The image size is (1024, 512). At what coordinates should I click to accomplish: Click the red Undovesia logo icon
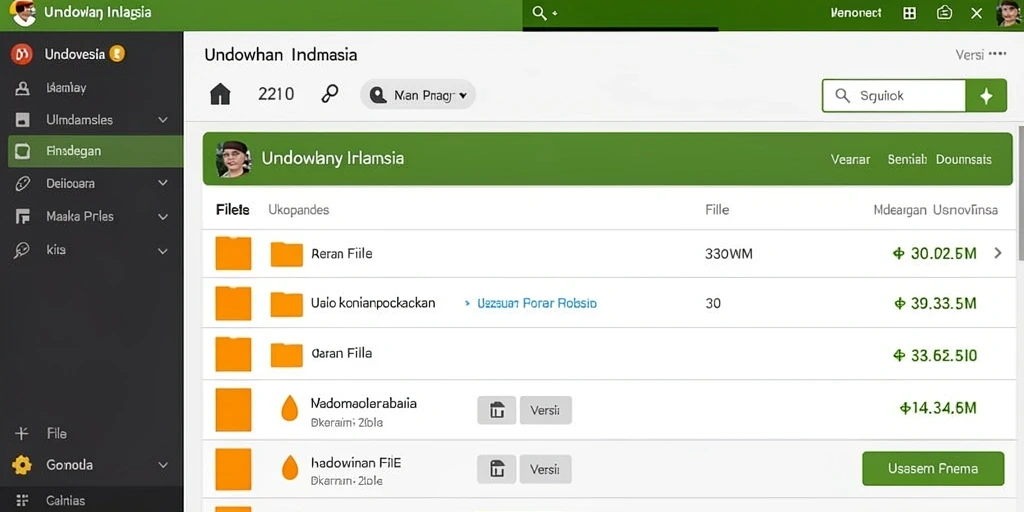(x=22, y=54)
